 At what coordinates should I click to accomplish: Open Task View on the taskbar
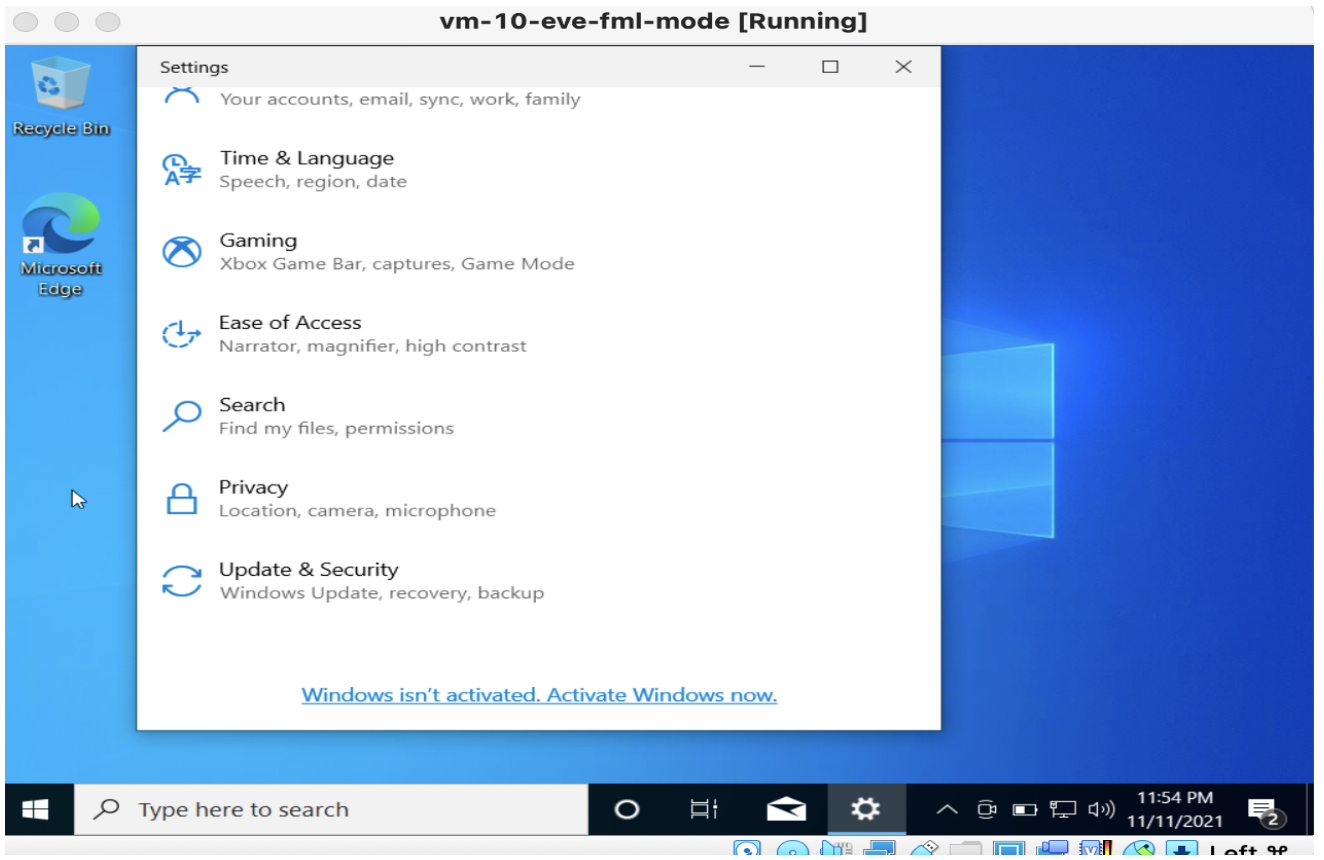[x=703, y=809]
